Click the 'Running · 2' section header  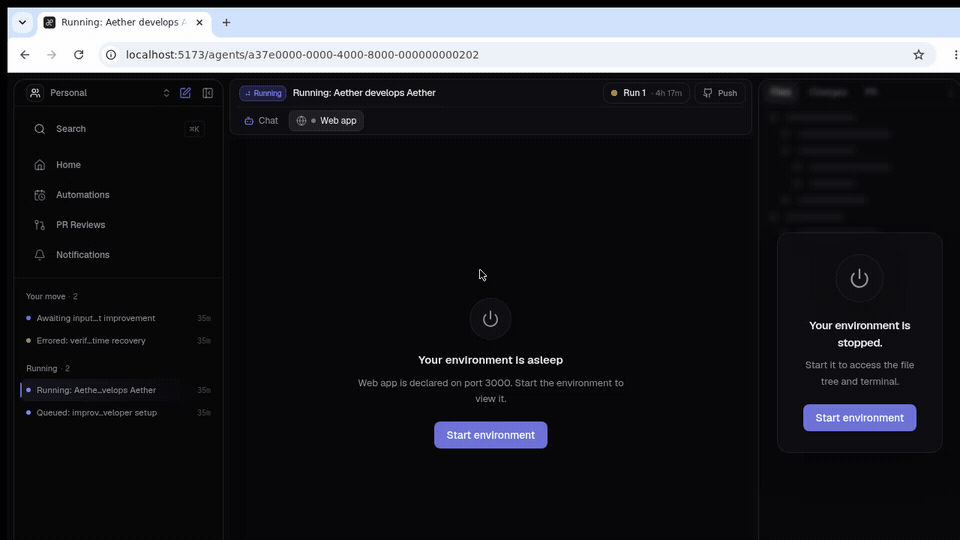(48, 368)
